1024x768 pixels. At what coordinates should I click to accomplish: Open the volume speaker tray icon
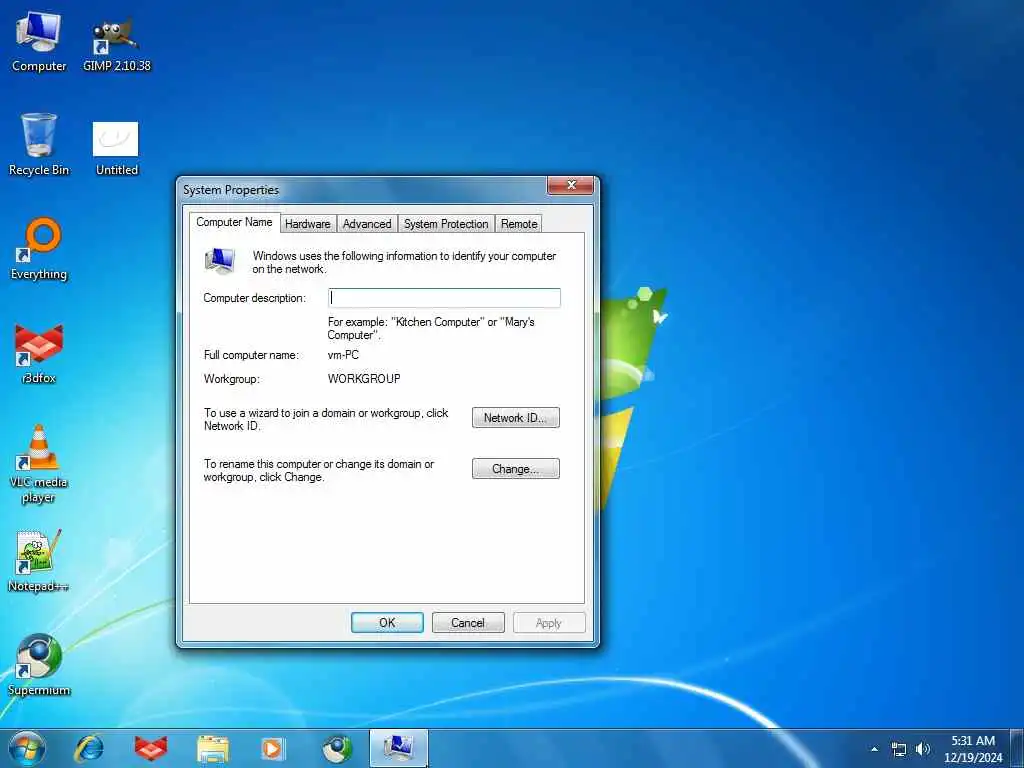pyautogui.click(x=922, y=749)
